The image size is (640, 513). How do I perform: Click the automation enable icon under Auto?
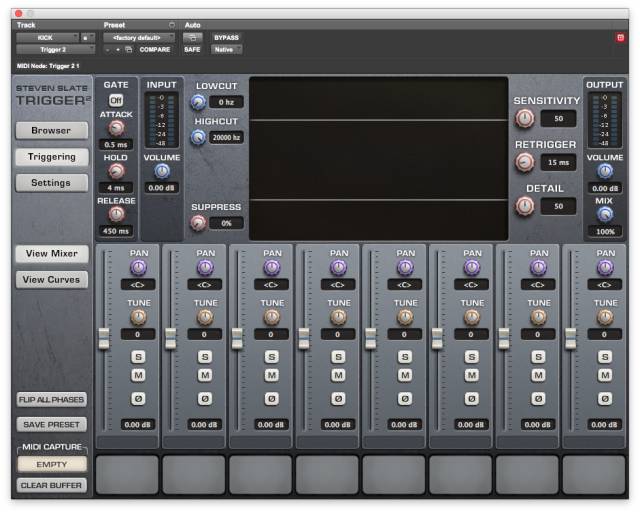pos(192,38)
